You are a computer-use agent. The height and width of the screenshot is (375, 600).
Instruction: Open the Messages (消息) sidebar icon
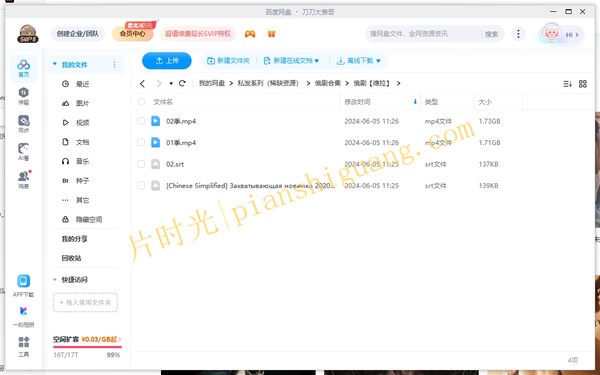click(x=24, y=180)
